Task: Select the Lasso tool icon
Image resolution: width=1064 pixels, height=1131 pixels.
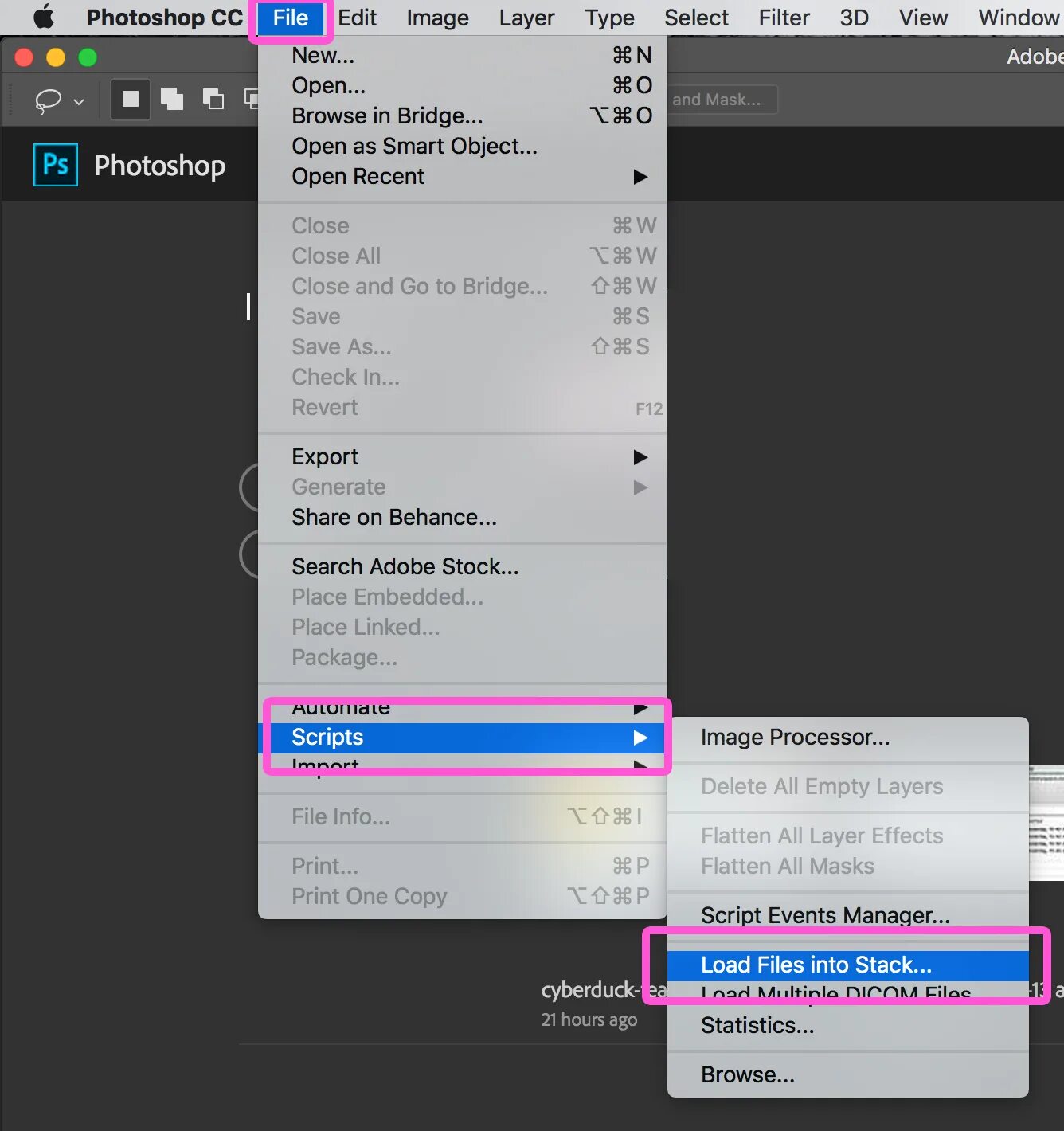Action: 48,100
